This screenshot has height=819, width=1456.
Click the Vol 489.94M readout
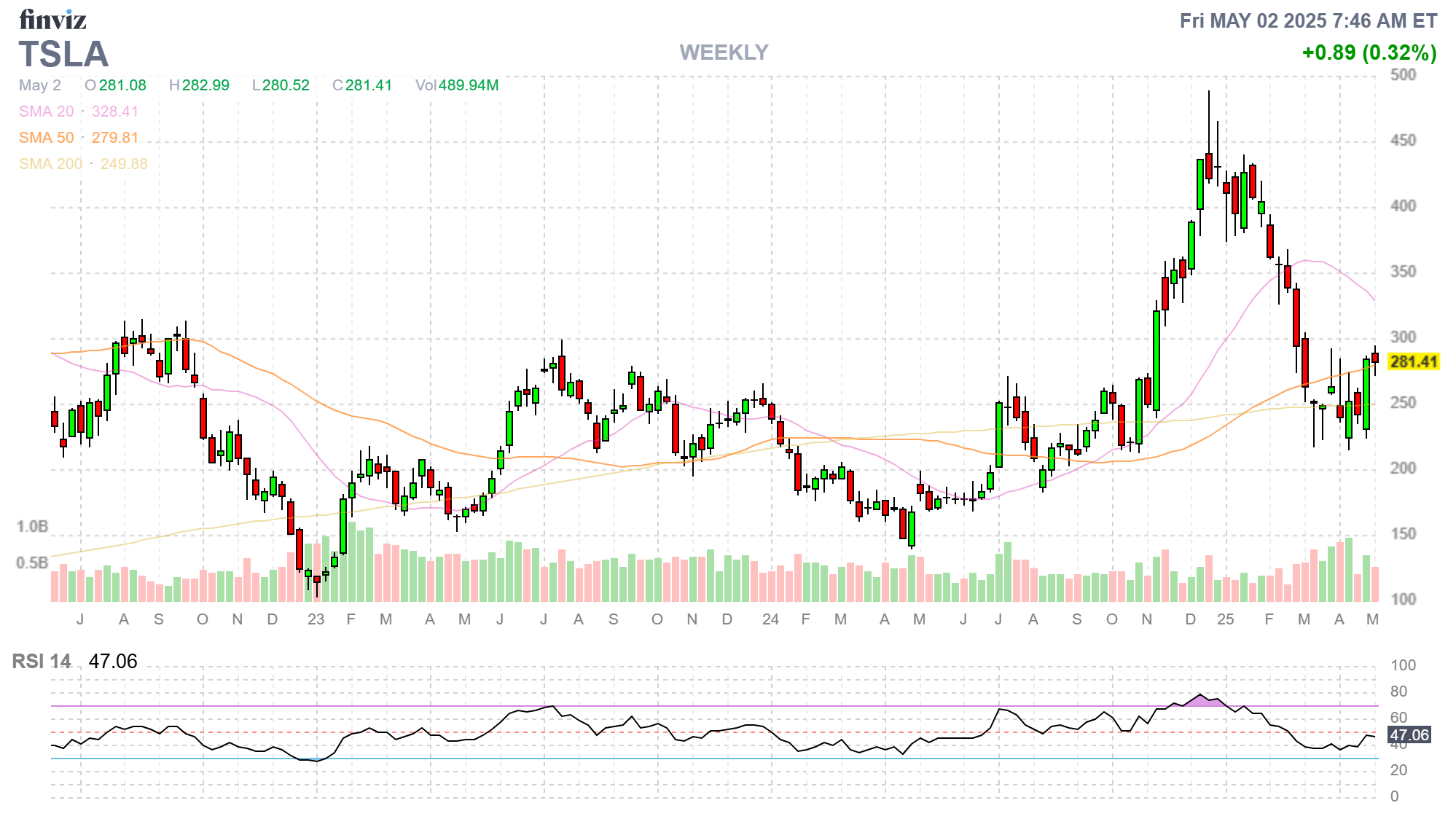[457, 85]
